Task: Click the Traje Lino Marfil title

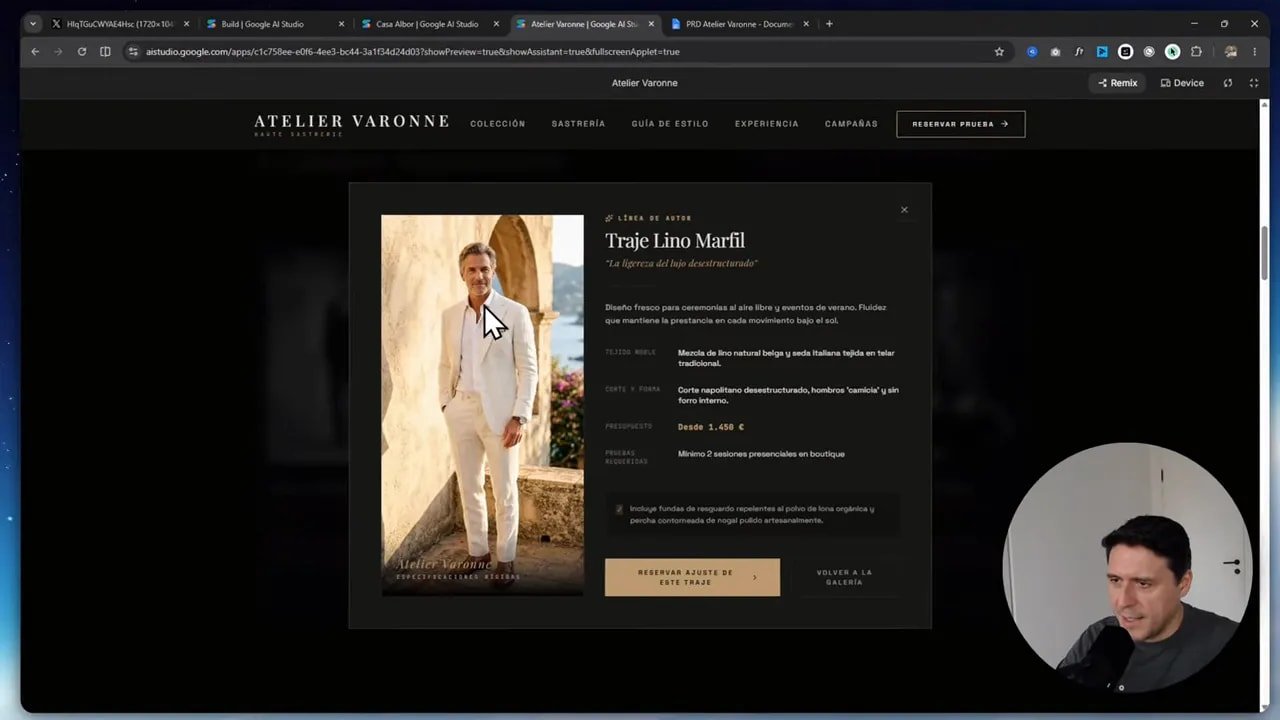Action: click(675, 240)
